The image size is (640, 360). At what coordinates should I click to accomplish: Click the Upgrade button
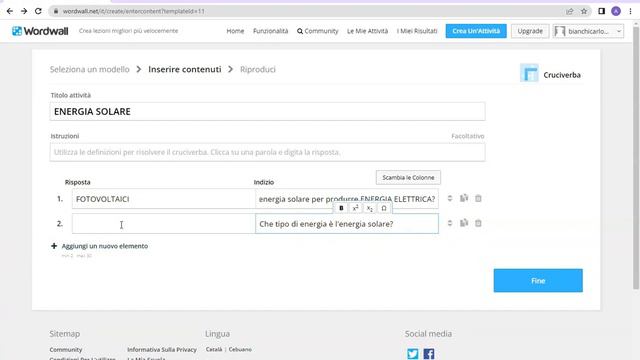tap(530, 31)
